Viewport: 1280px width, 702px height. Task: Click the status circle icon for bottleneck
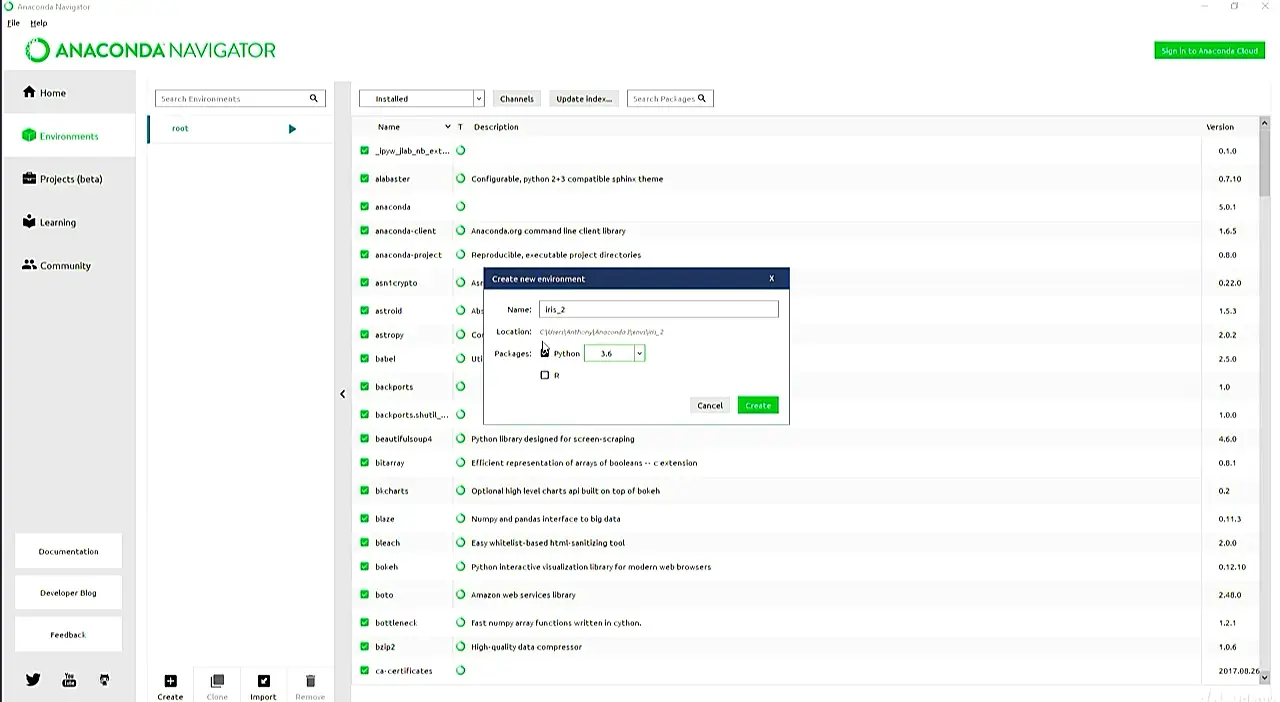pyautogui.click(x=461, y=623)
